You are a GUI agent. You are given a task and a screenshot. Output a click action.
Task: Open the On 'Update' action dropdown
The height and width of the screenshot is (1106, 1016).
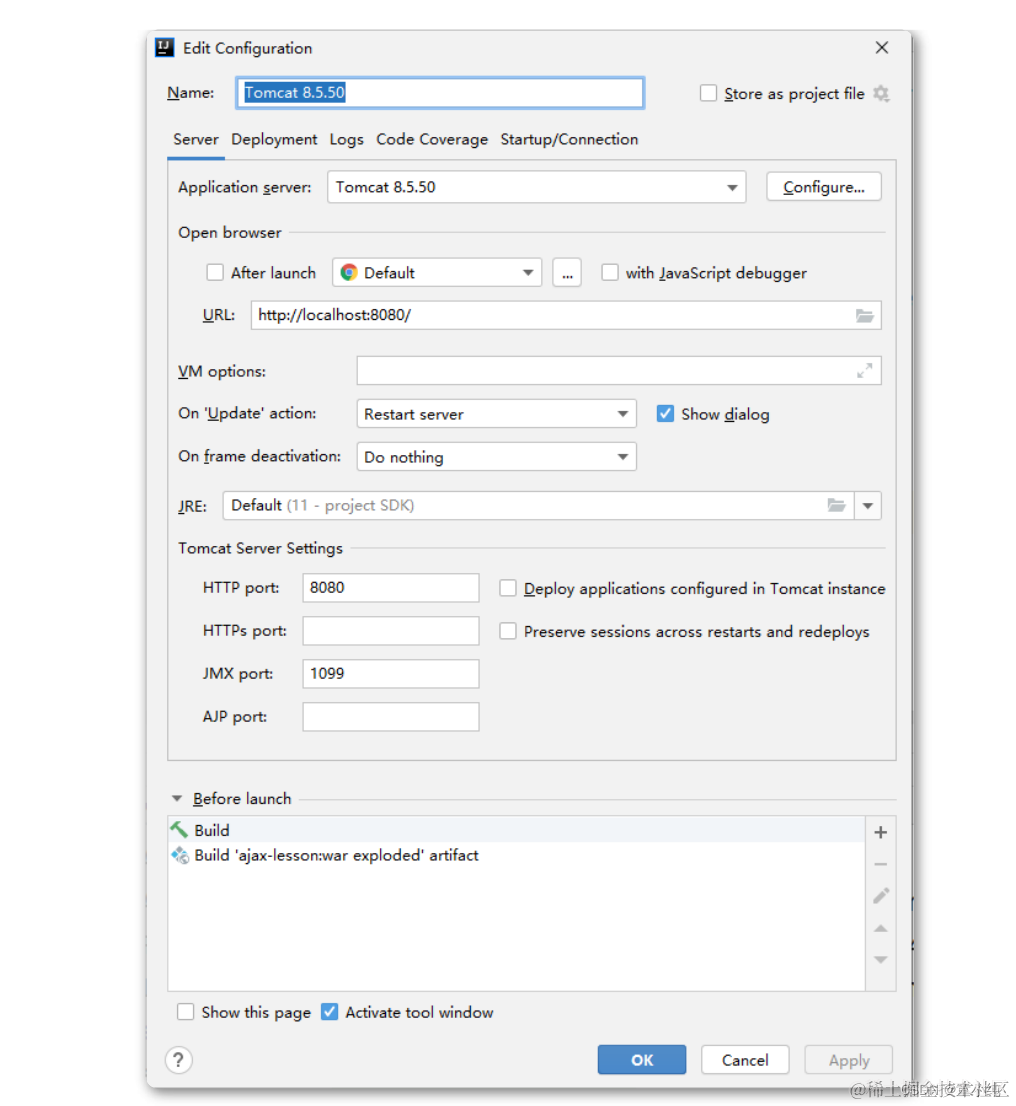(x=496, y=413)
